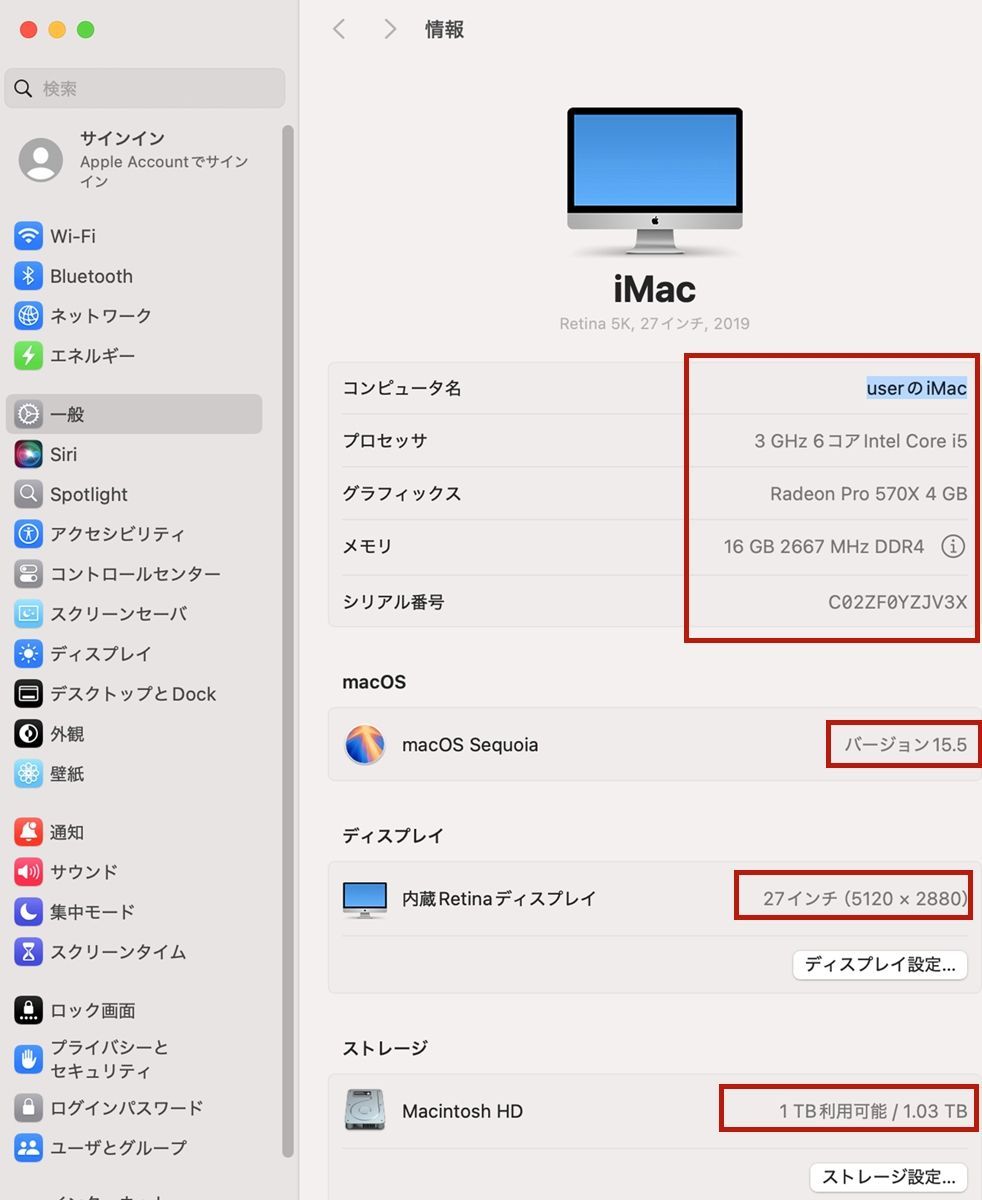Open the プライバシーとセキュリティ hand icon
This screenshot has height=1200, width=982.
(x=28, y=1058)
